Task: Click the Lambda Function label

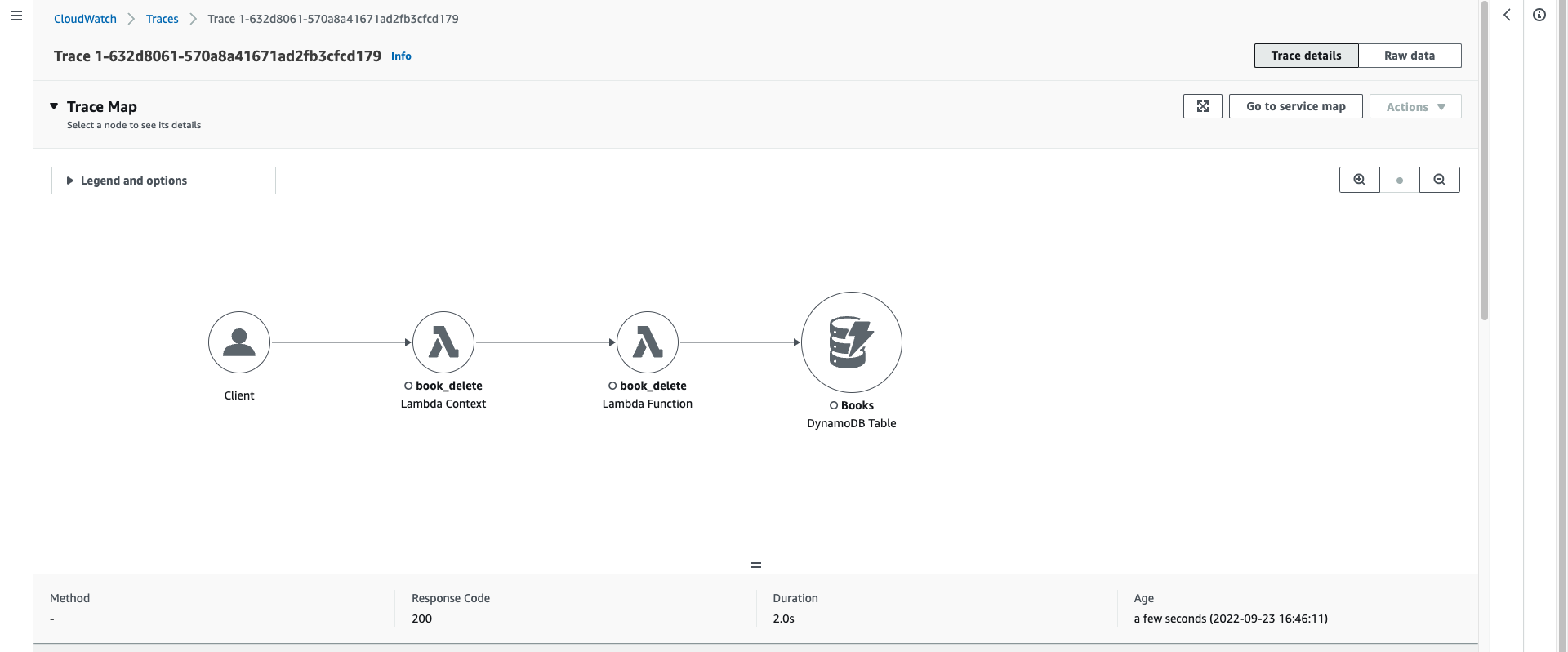Action: tap(648, 404)
